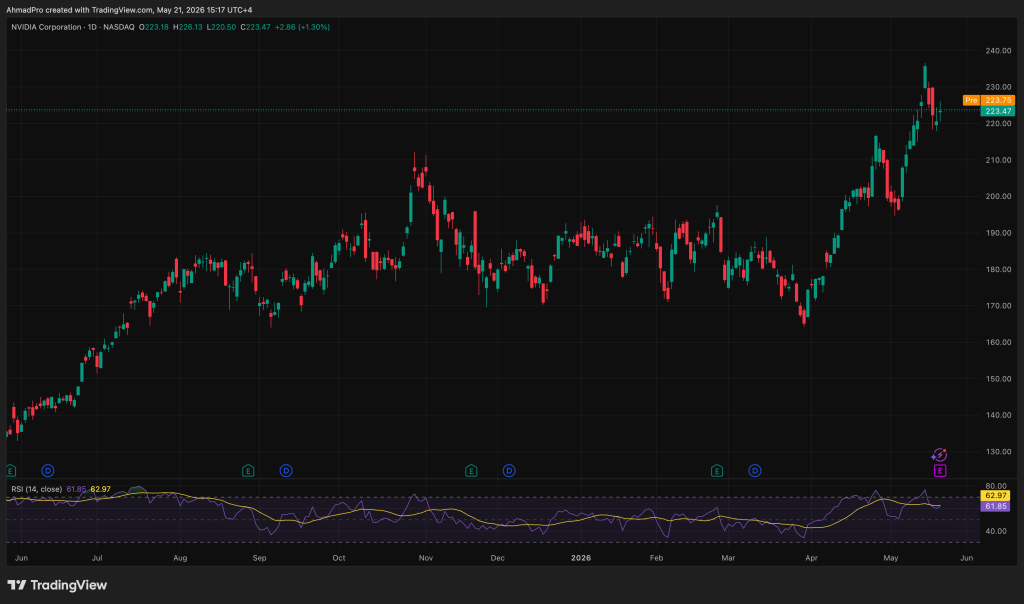
Task: Click the high value H226.13
Action: (x=188, y=27)
